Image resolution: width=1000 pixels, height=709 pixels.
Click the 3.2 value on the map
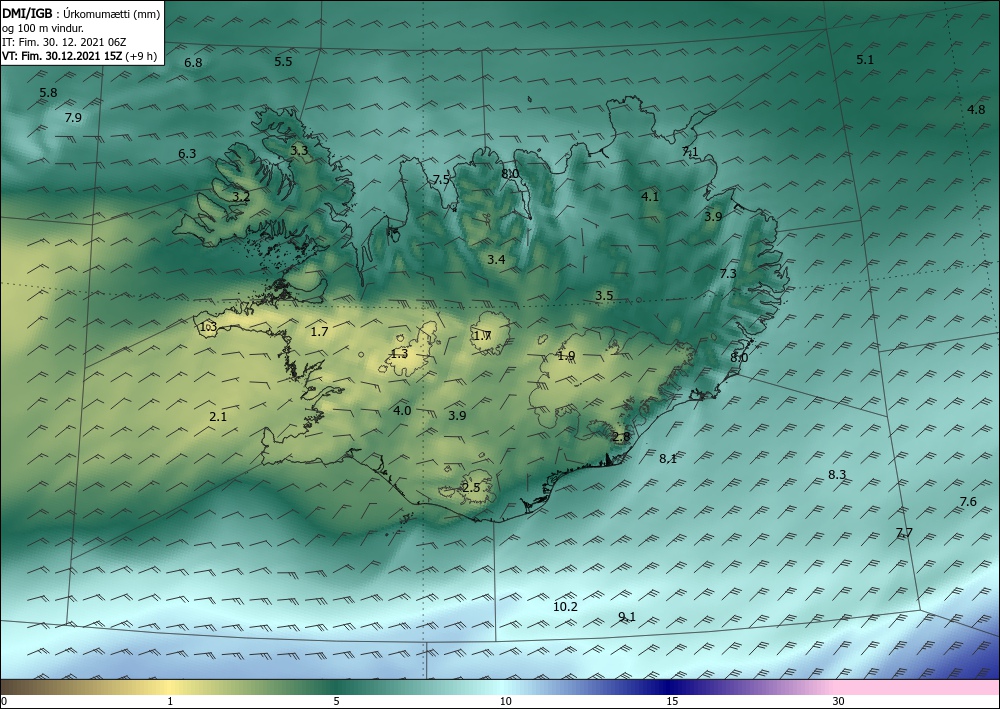[241, 197]
